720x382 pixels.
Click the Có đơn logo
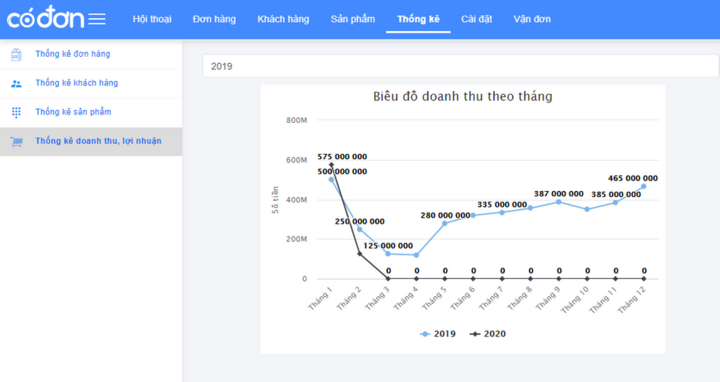click(45, 17)
